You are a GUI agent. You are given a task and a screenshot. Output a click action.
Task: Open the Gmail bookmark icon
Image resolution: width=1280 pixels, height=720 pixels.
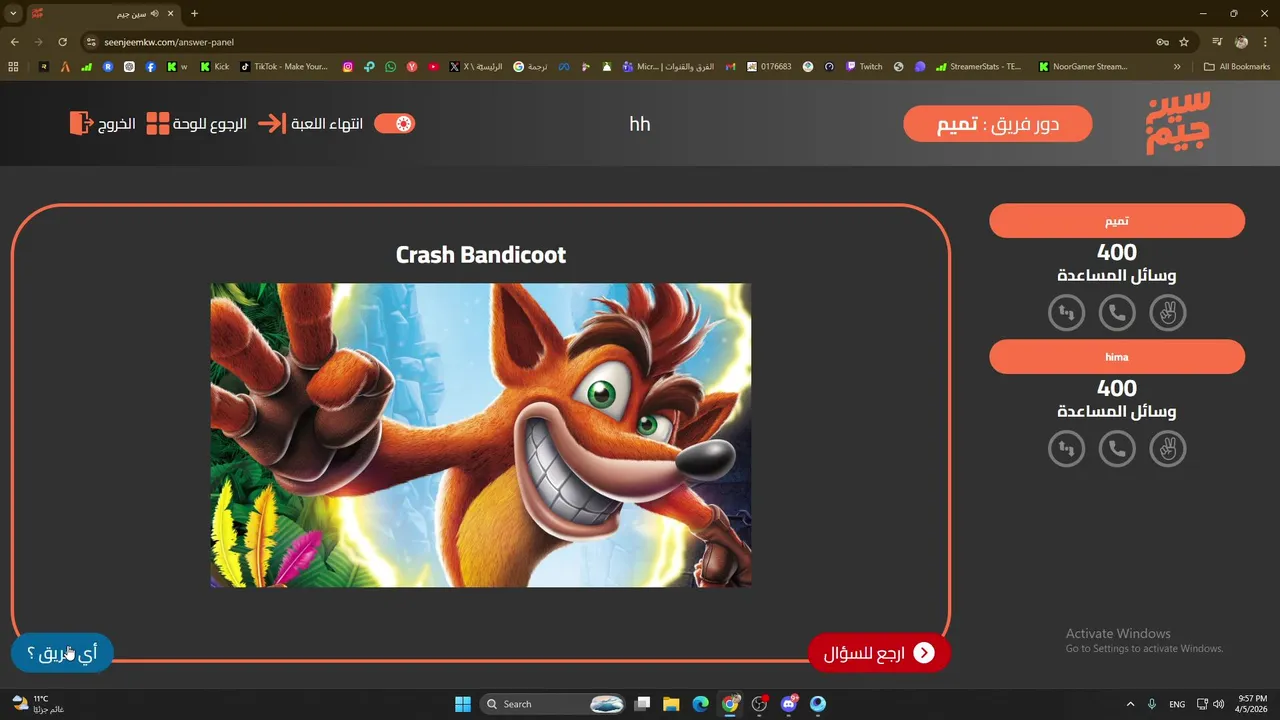tap(730, 67)
